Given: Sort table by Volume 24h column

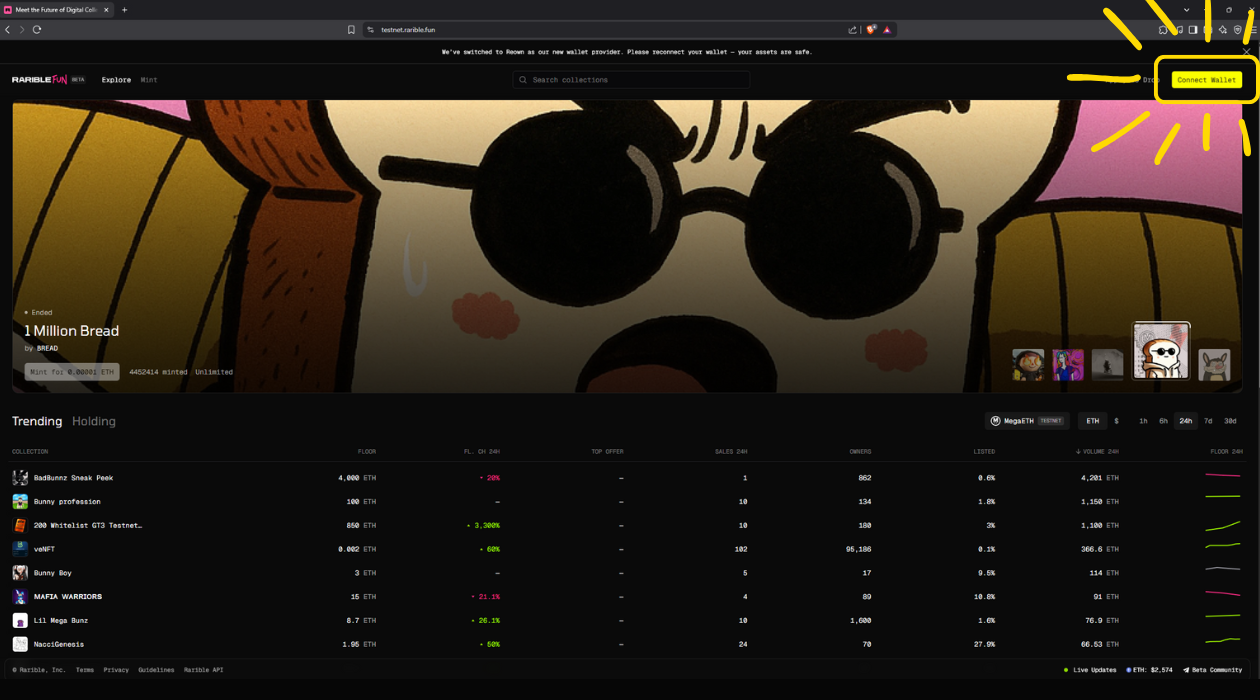Looking at the screenshot, I should point(1097,452).
